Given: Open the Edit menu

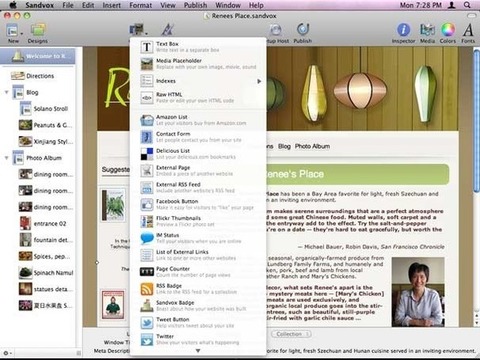Looking at the screenshot, I should [x=88, y=5].
